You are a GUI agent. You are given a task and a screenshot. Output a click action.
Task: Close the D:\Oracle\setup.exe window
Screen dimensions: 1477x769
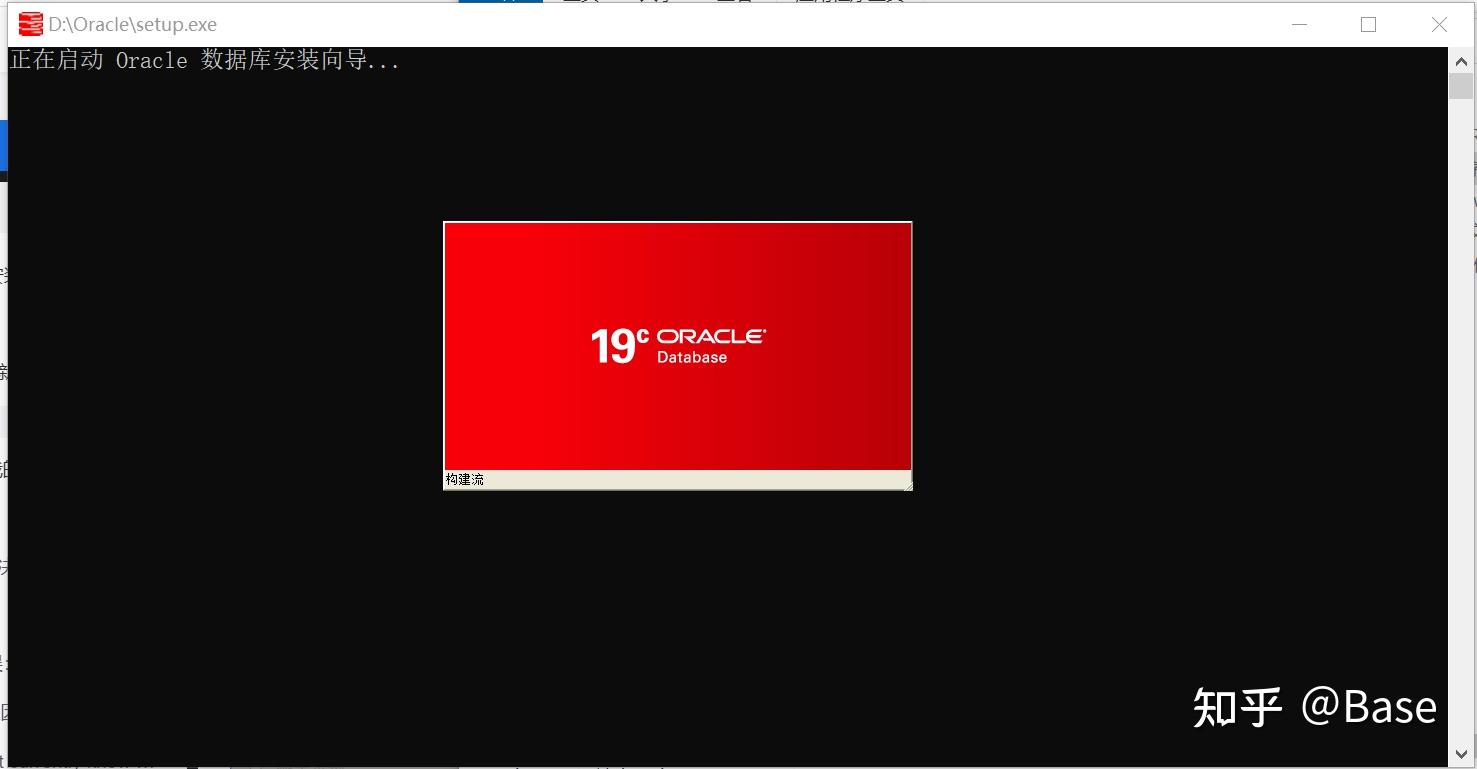(x=1439, y=24)
